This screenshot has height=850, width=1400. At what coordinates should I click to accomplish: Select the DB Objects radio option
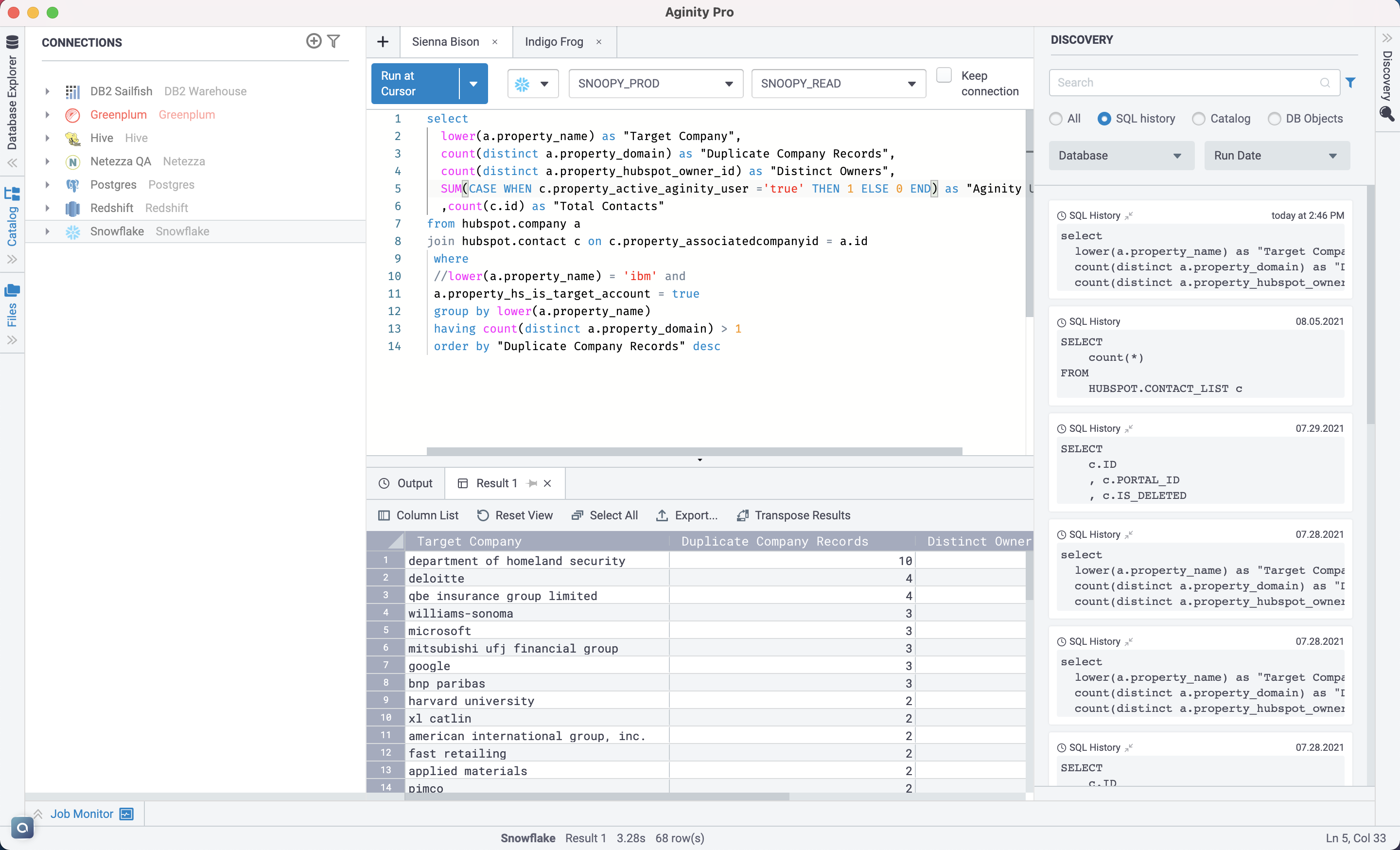(x=1275, y=119)
